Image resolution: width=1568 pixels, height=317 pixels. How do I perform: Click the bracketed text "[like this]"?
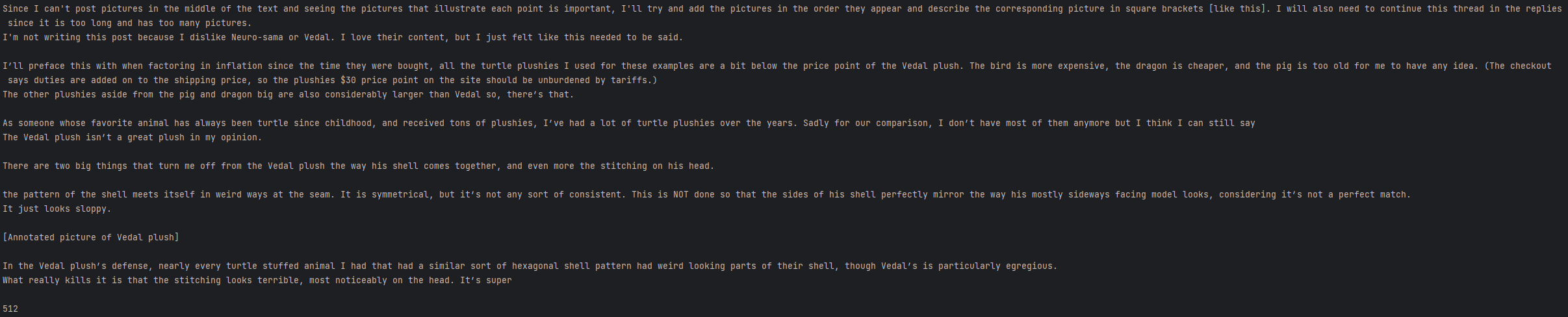tap(1237, 9)
